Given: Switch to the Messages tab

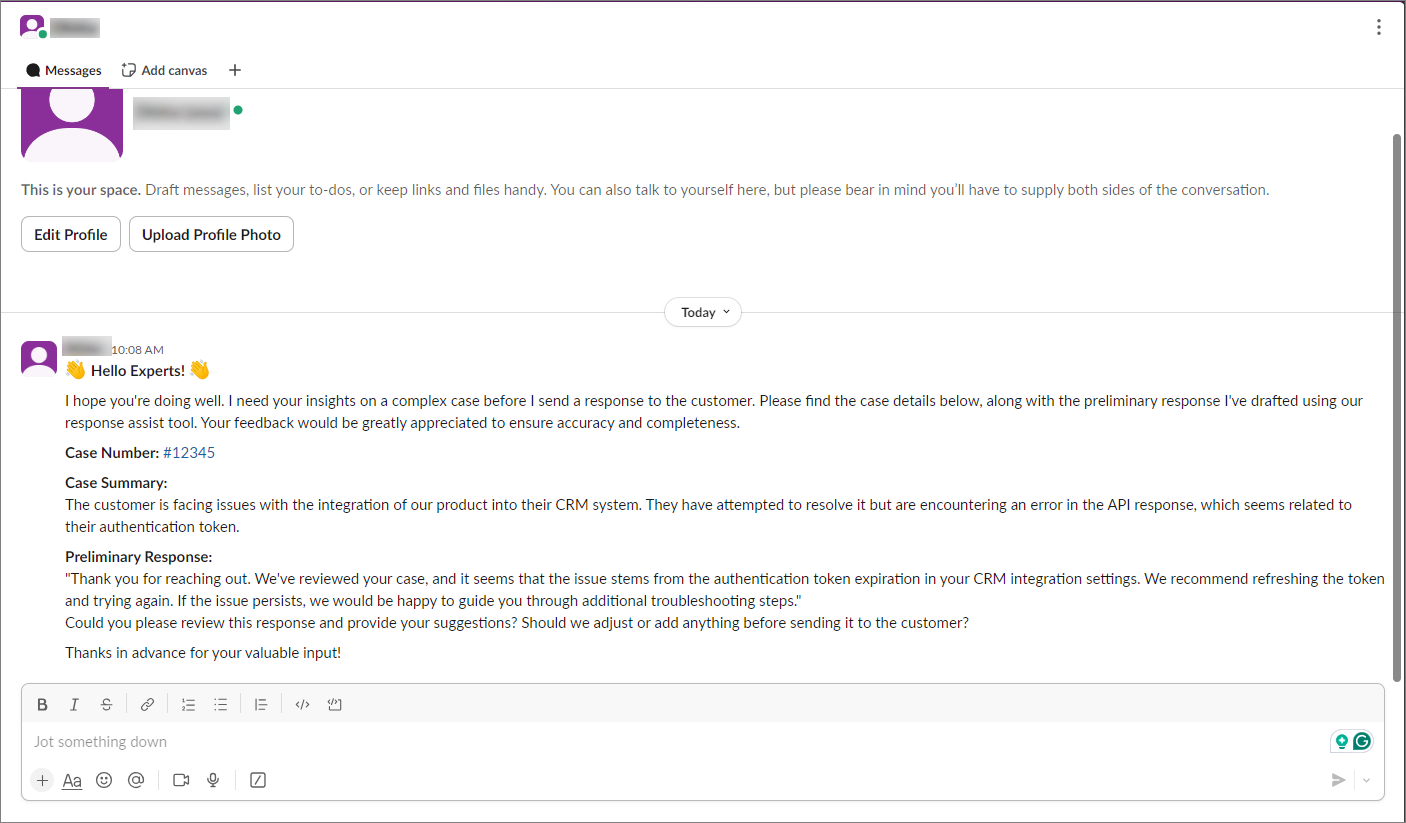Looking at the screenshot, I should 64,70.
